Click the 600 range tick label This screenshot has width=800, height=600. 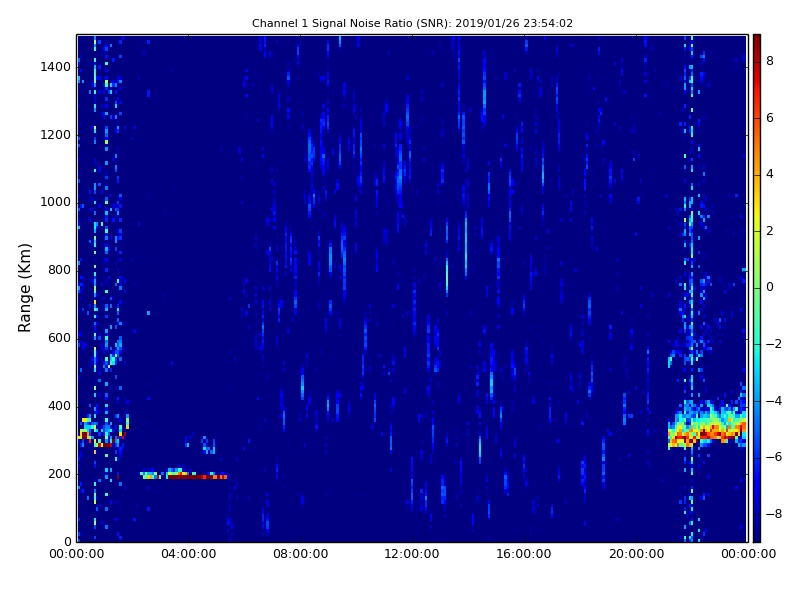point(59,338)
